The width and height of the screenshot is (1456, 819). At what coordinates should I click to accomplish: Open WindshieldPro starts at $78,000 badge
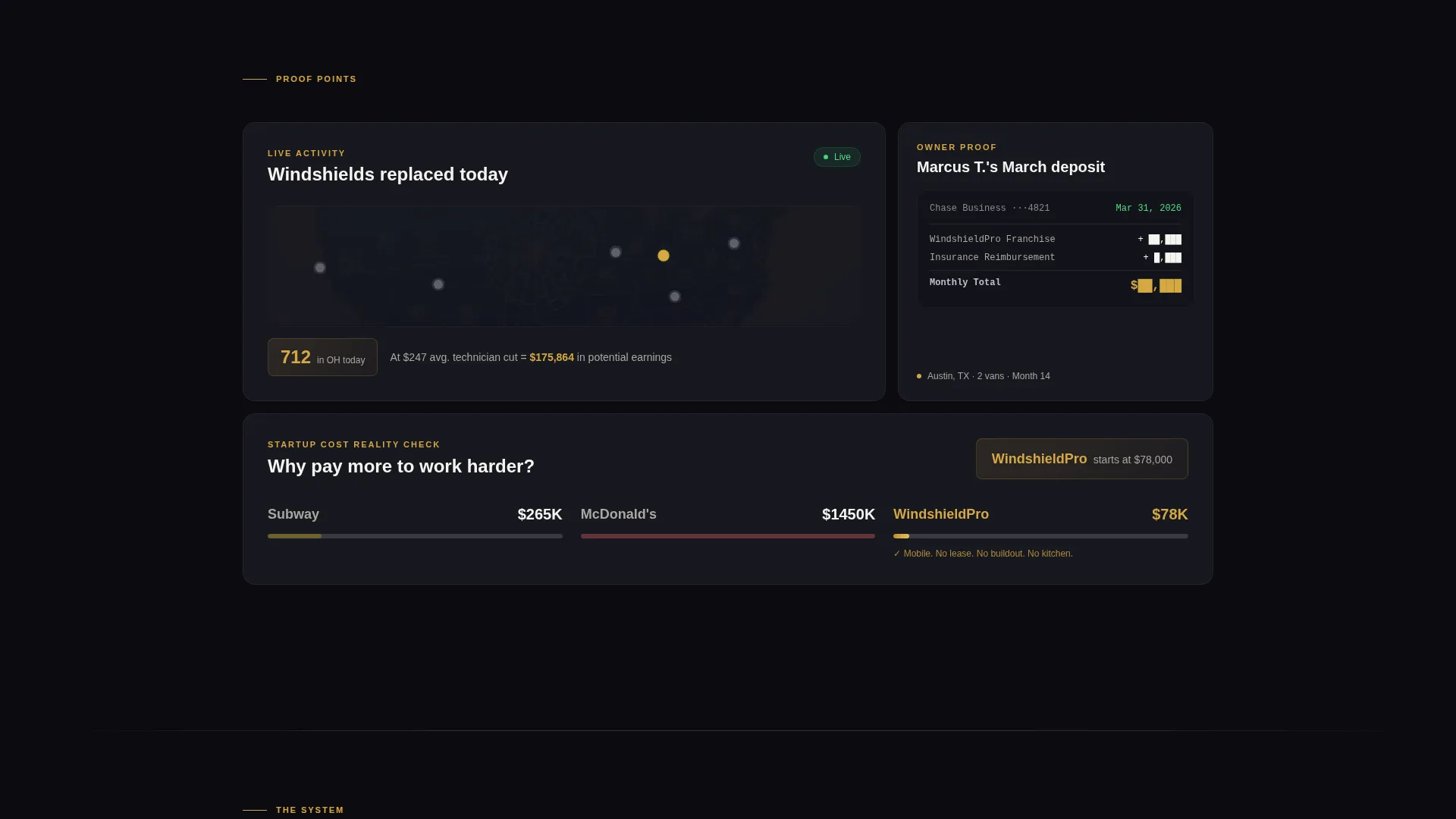(1081, 459)
